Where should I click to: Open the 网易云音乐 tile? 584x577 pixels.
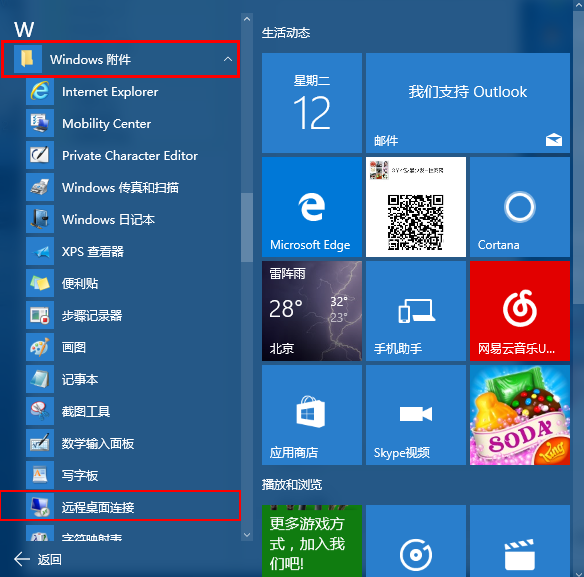point(520,311)
